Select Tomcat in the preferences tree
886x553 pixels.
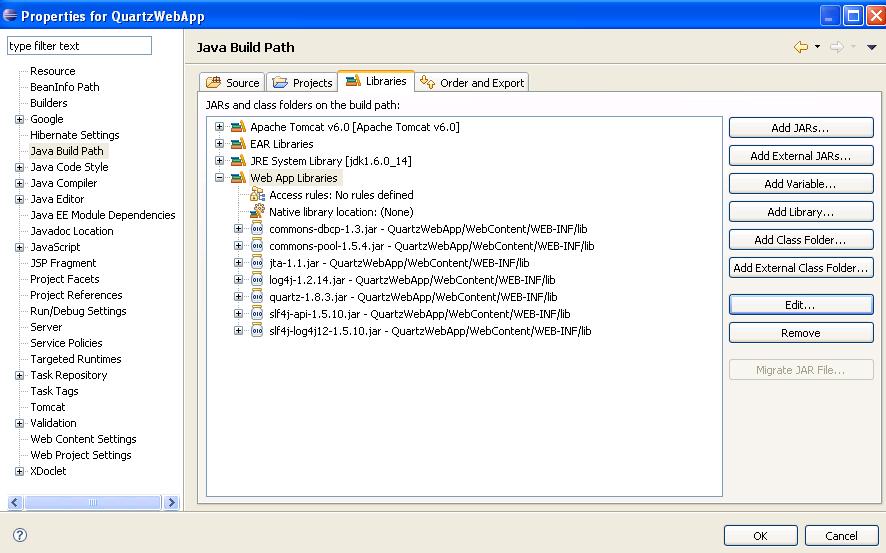click(x=47, y=407)
